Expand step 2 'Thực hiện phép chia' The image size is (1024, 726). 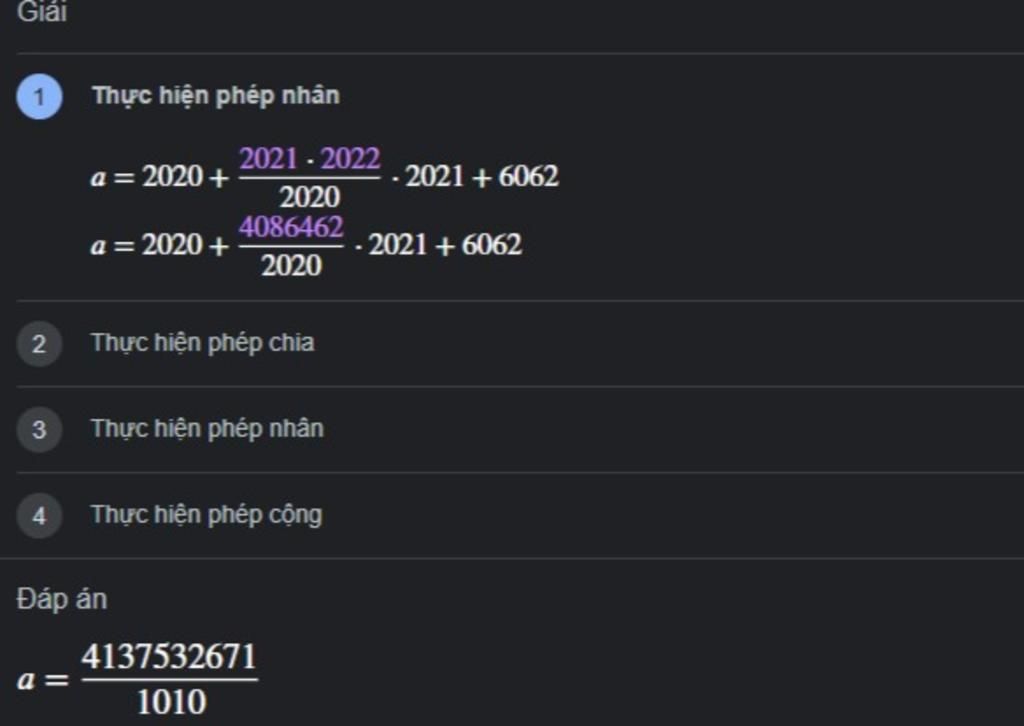[202, 343]
